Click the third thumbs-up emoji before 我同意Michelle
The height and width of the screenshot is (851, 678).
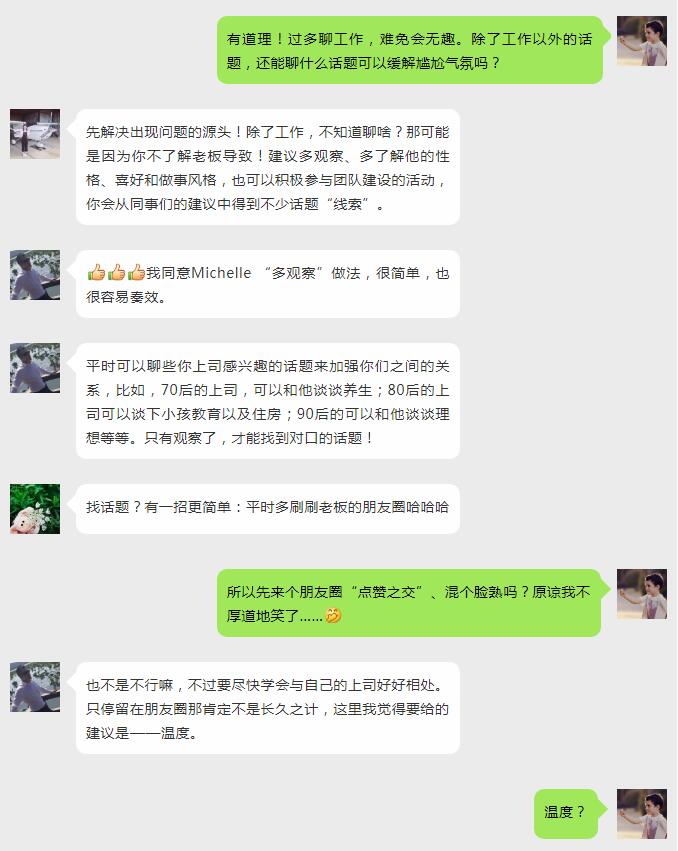coord(136,272)
